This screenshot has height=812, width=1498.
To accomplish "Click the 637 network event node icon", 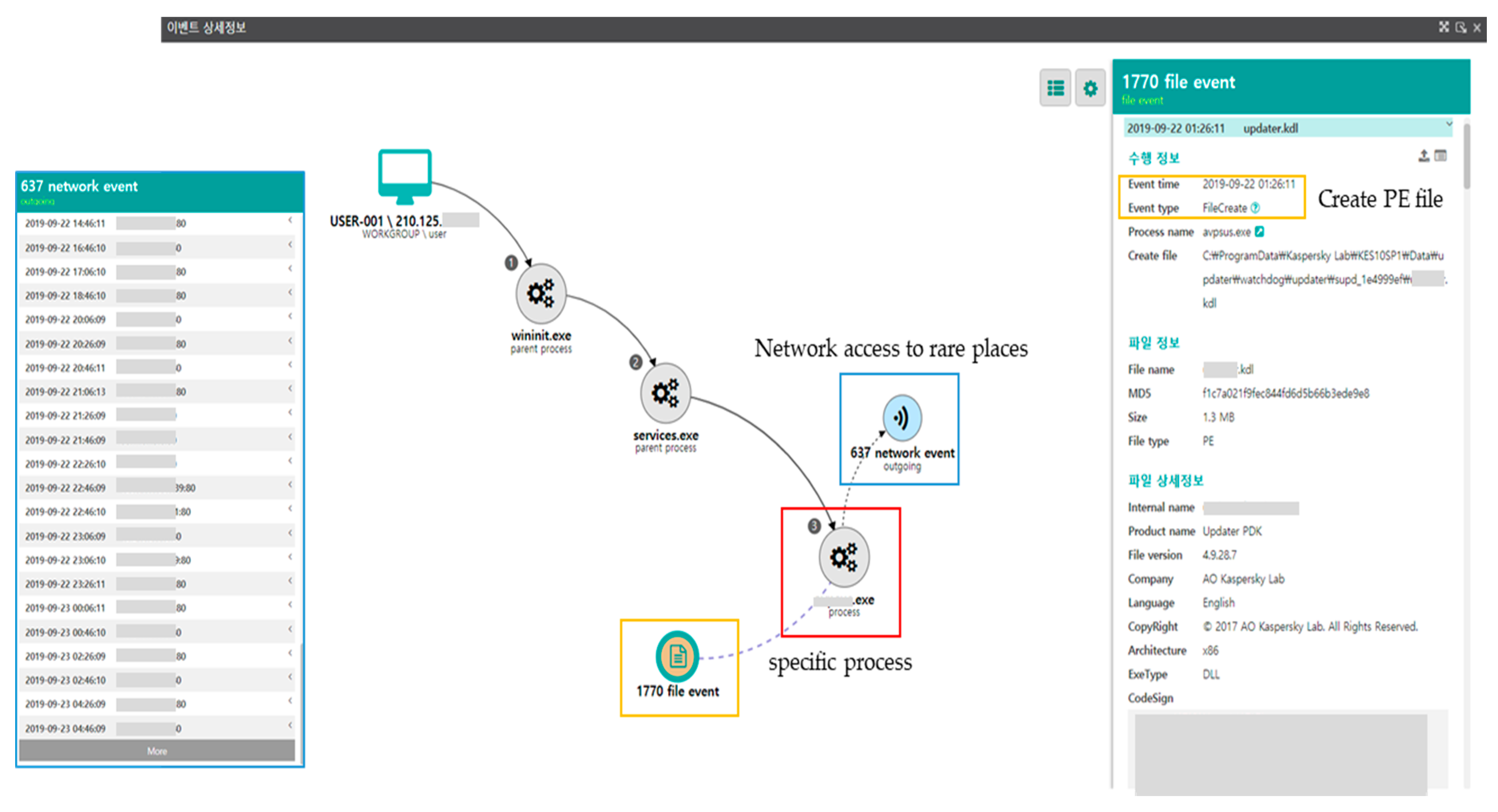I will 901,417.
